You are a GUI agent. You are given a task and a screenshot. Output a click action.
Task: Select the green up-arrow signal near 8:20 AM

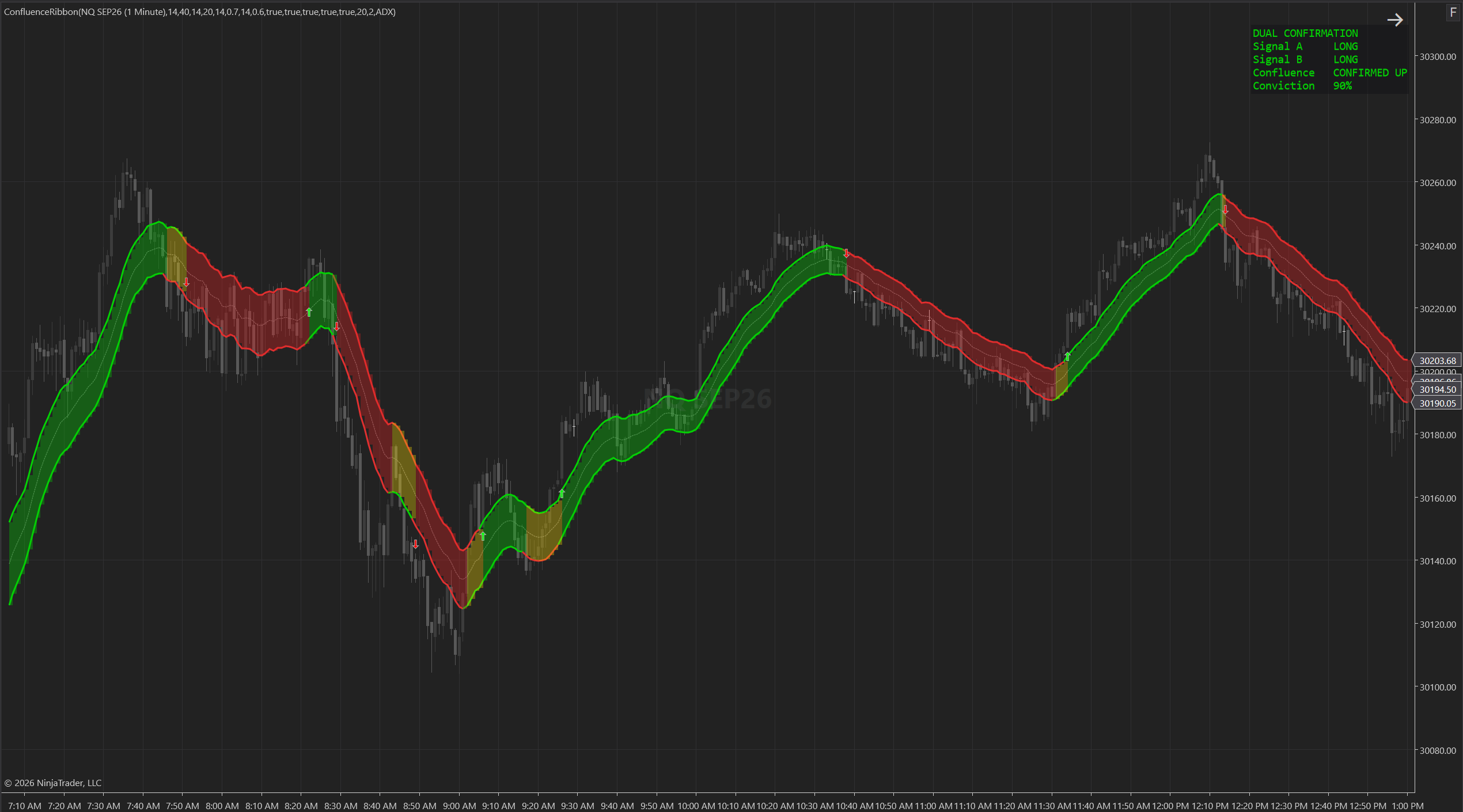tap(309, 312)
